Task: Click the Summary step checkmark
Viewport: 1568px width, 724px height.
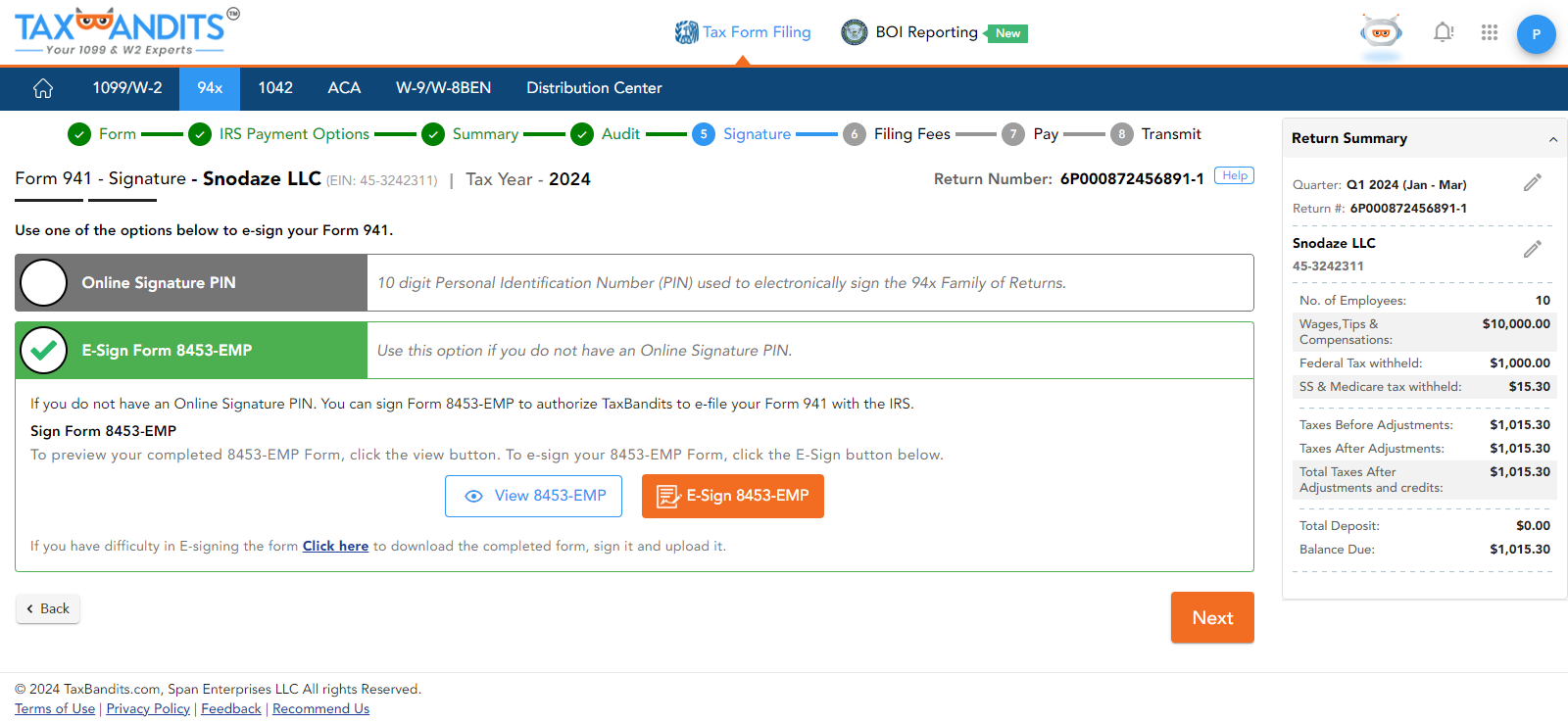Action: coord(433,134)
